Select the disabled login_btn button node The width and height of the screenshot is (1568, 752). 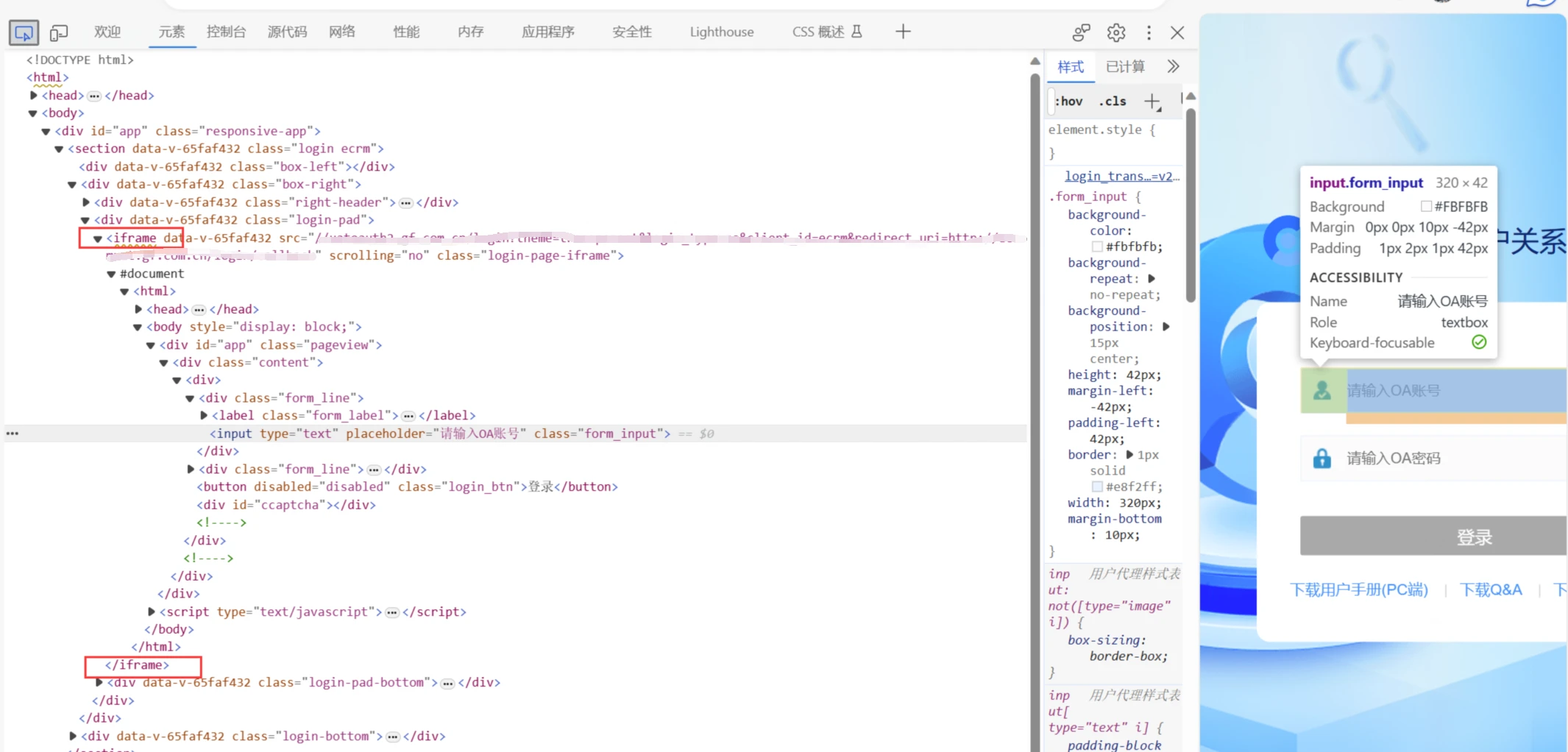tap(407, 486)
